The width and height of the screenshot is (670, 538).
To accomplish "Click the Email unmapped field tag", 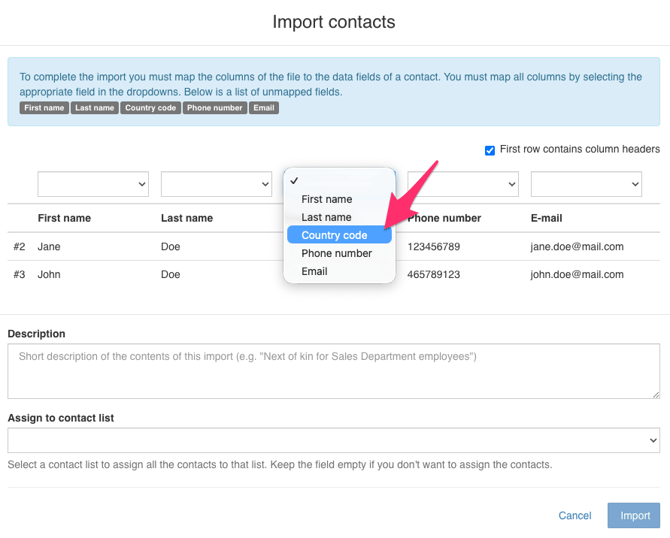I will (264, 108).
